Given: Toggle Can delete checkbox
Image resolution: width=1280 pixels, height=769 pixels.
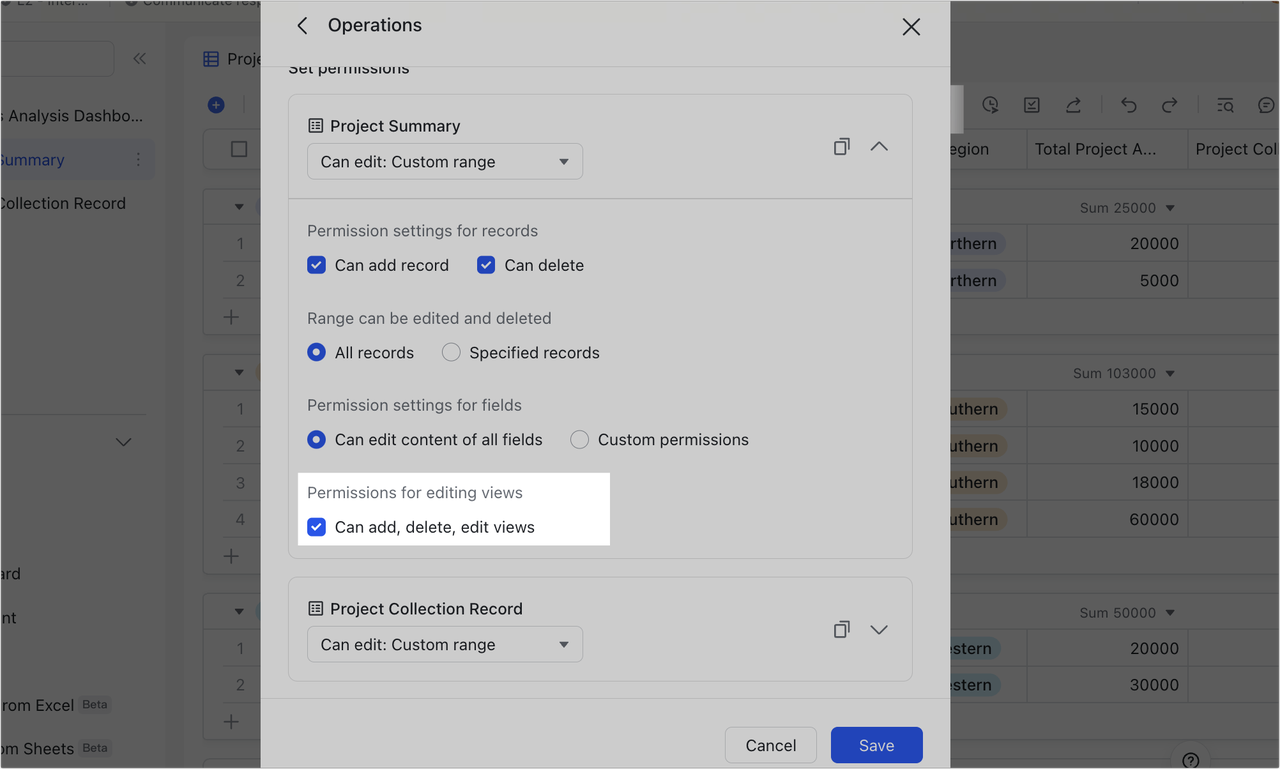Looking at the screenshot, I should click(x=486, y=265).
